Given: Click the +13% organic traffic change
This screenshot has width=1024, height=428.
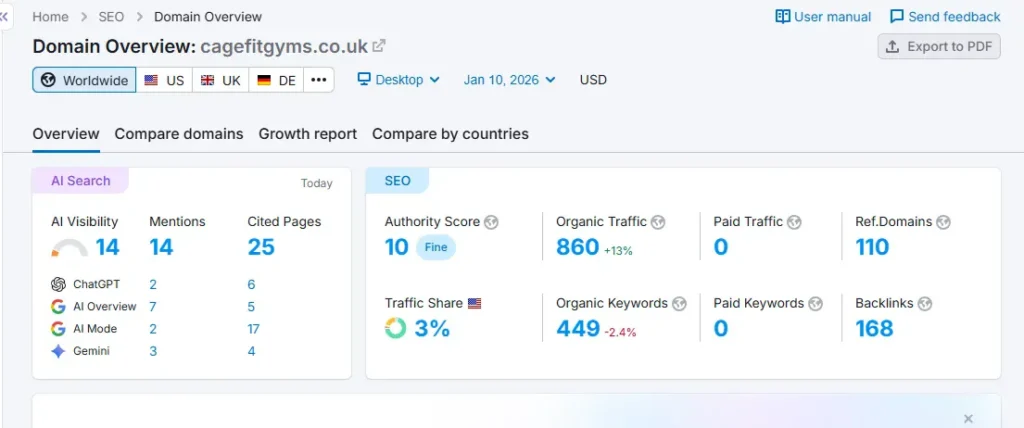Looking at the screenshot, I should pos(618,250).
